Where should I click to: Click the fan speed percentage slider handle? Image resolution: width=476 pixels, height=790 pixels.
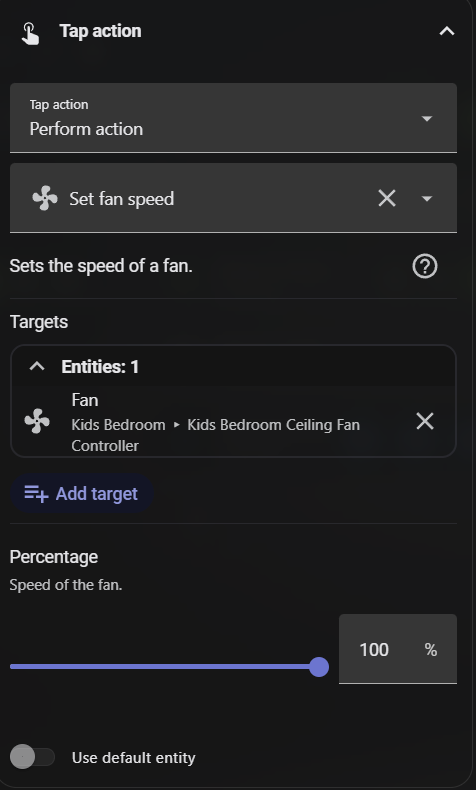[318, 667]
